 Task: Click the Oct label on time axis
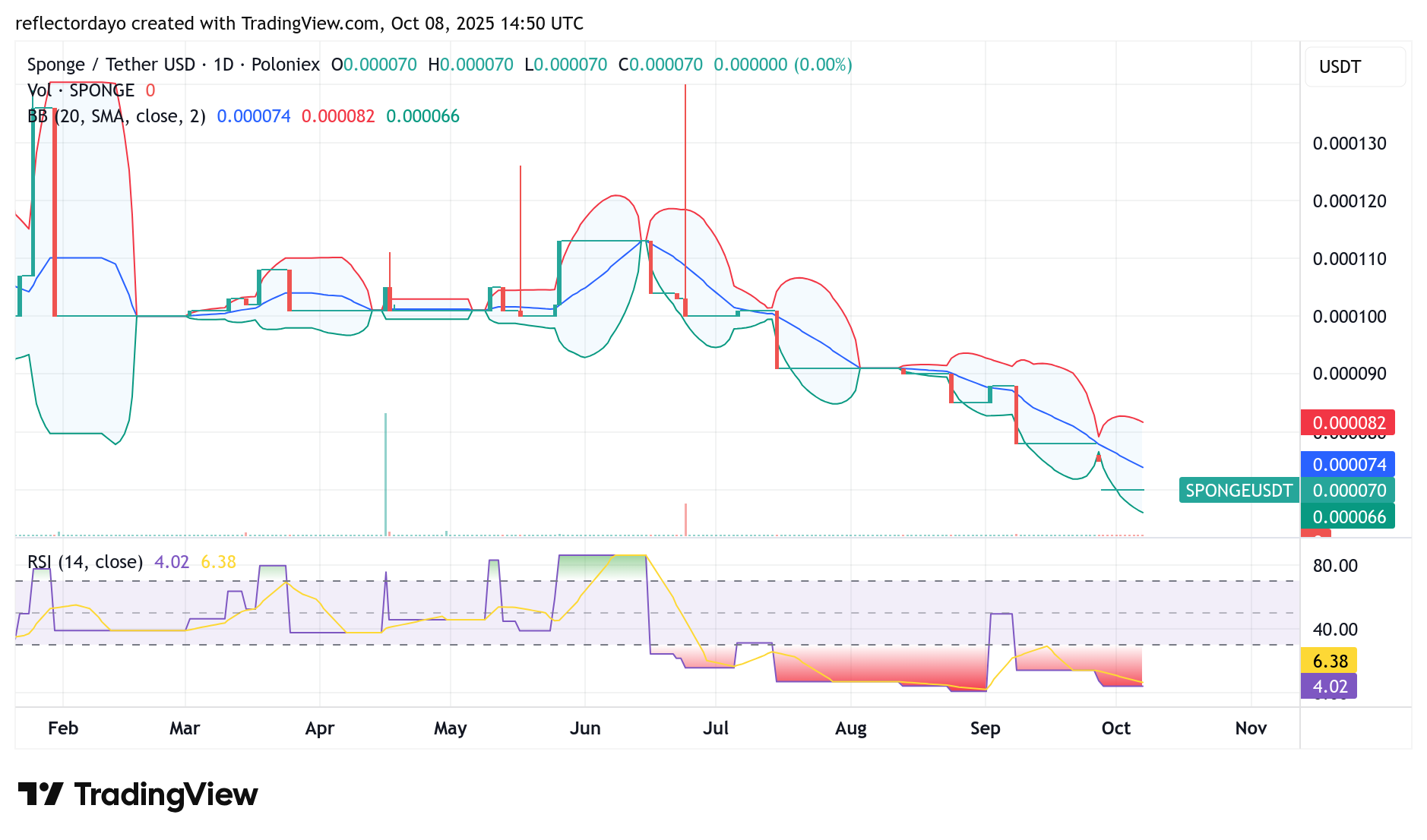coord(1116,728)
